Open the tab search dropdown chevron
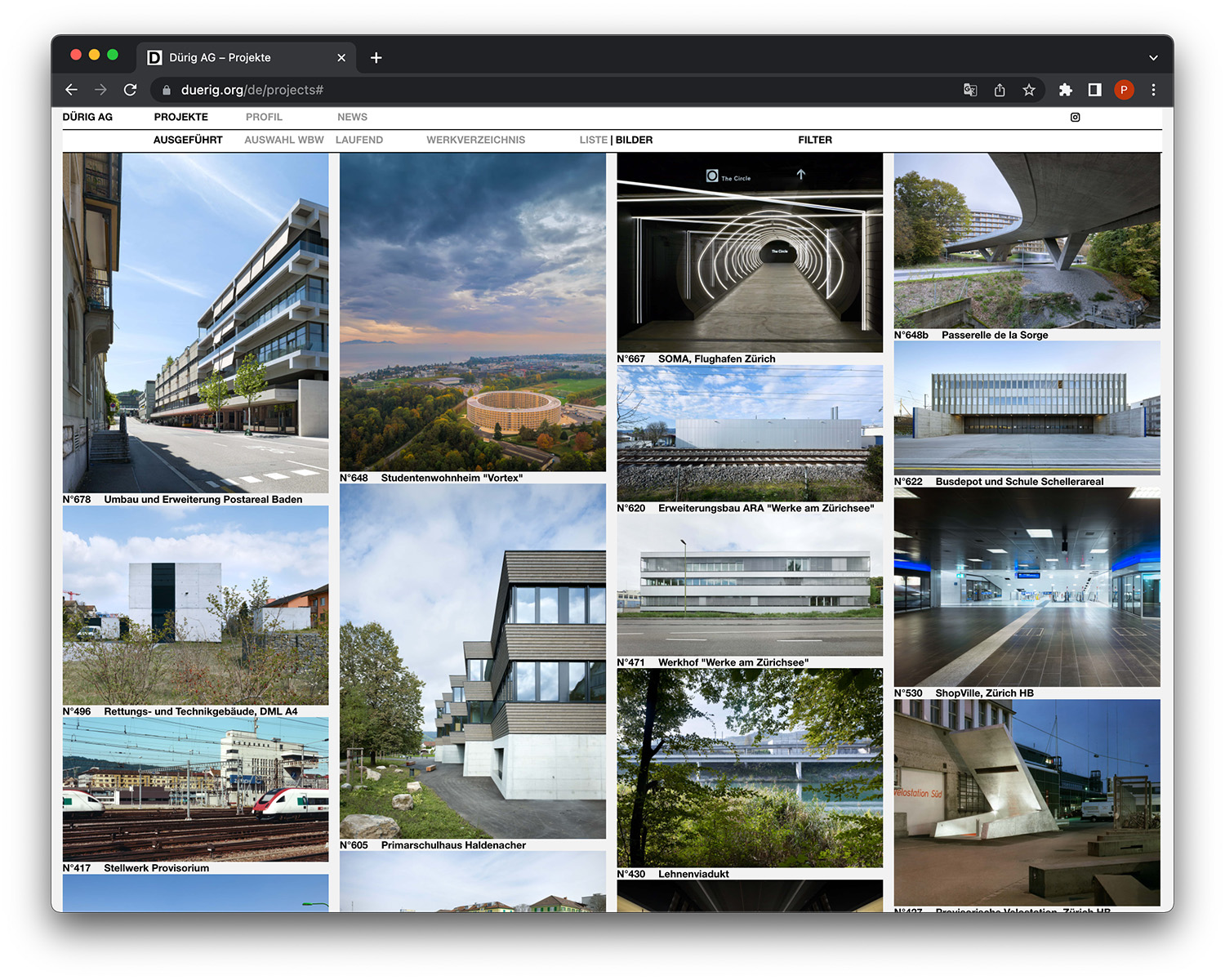Screen dimensions: 1225x980 [x=1152, y=58]
